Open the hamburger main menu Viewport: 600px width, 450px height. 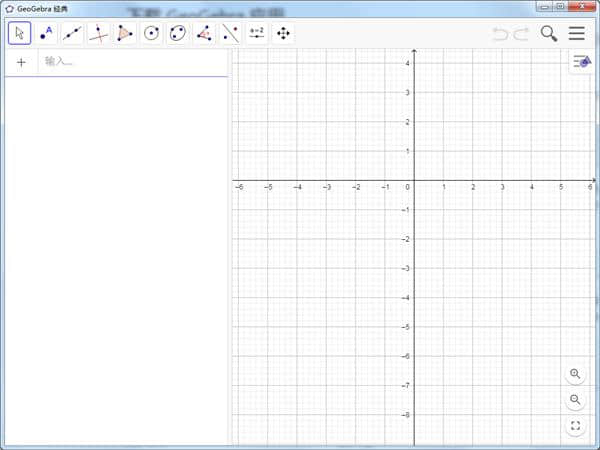[577, 33]
